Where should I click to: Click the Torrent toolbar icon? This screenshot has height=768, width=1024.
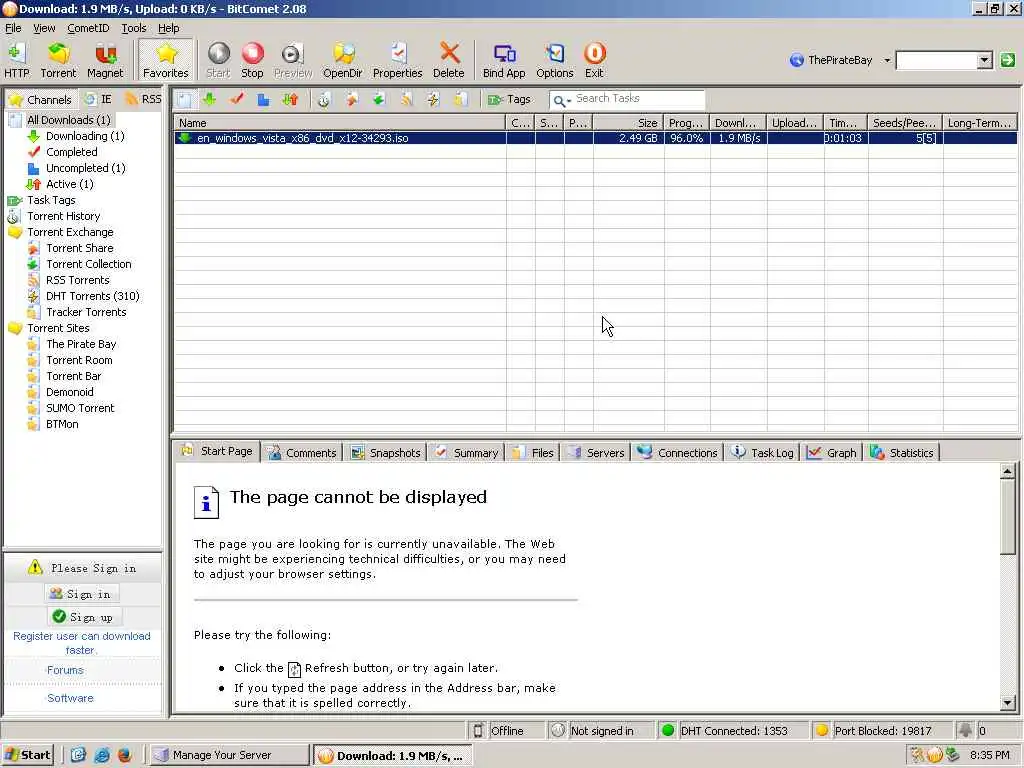point(58,60)
